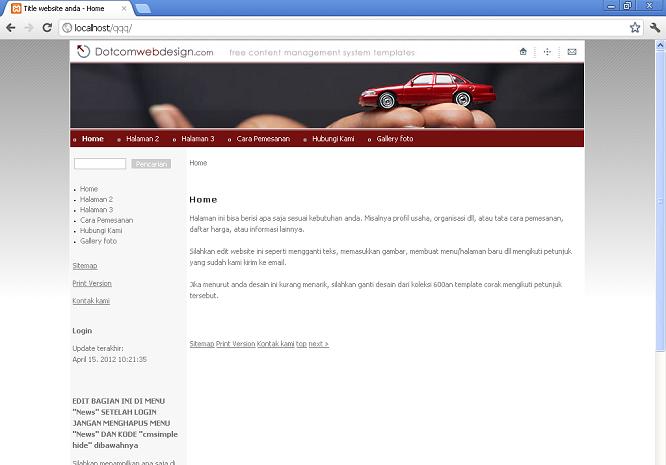
Task: Click the mail envelope icon in header
Action: (x=572, y=52)
